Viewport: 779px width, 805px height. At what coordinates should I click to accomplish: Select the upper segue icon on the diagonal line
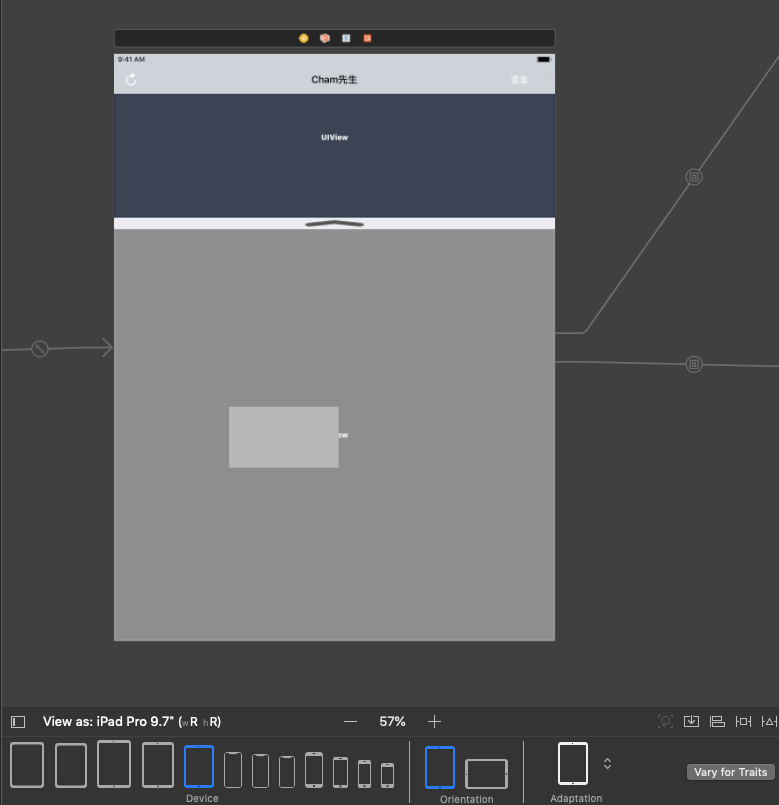click(x=694, y=177)
